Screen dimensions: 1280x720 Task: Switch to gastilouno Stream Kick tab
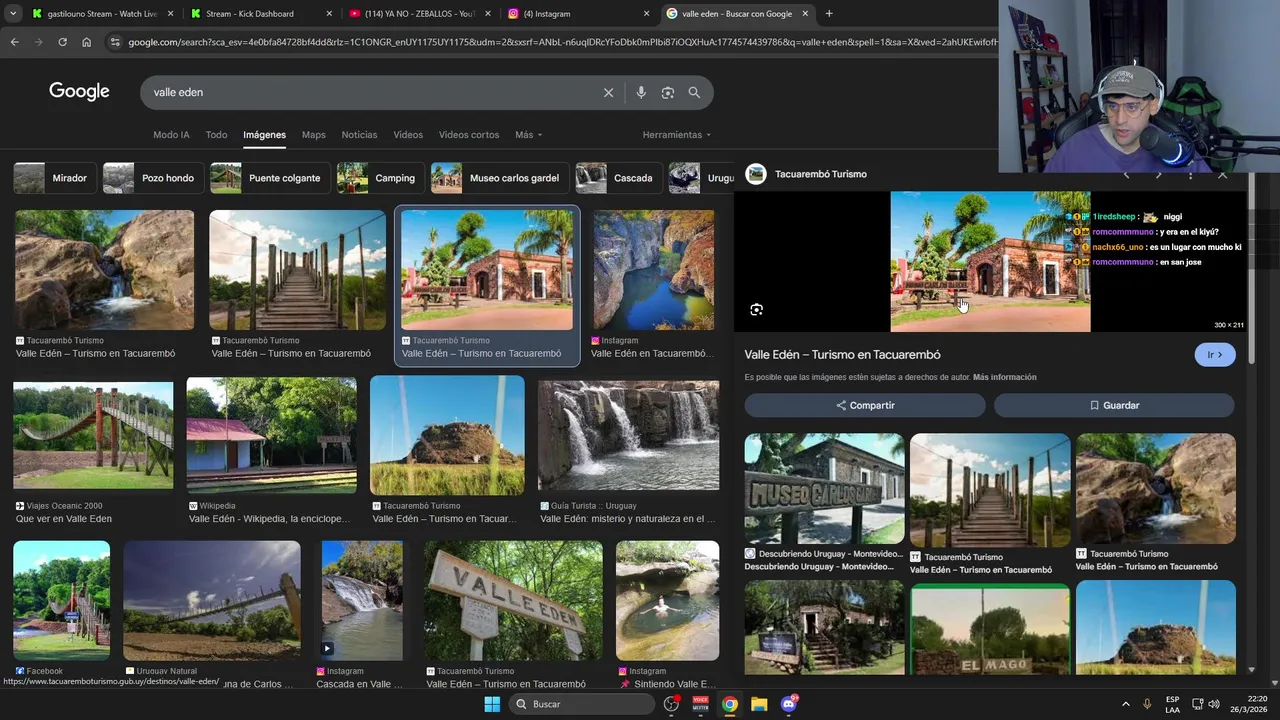point(102,14)
